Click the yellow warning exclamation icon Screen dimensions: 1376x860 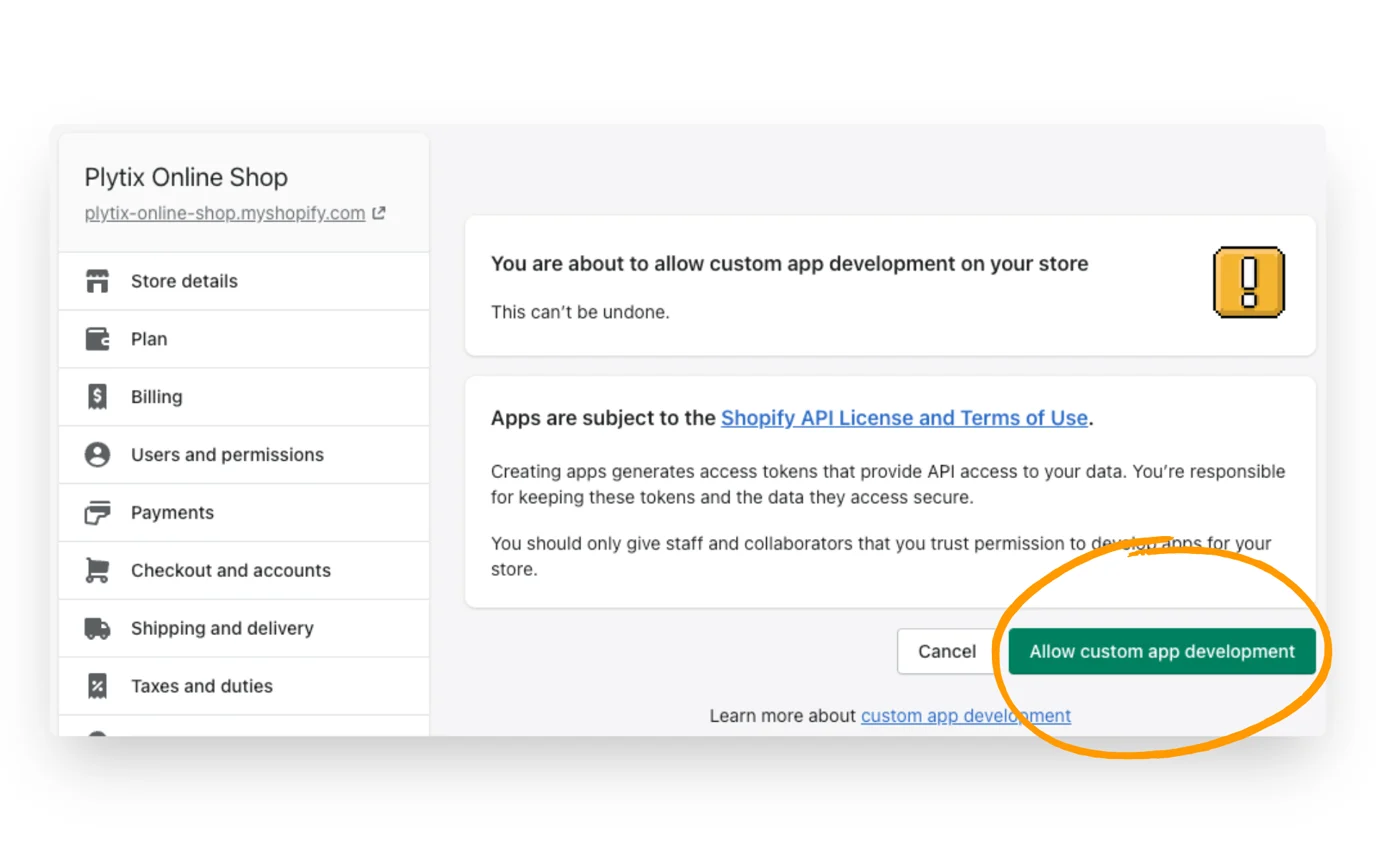click(x=1249, y=283)
